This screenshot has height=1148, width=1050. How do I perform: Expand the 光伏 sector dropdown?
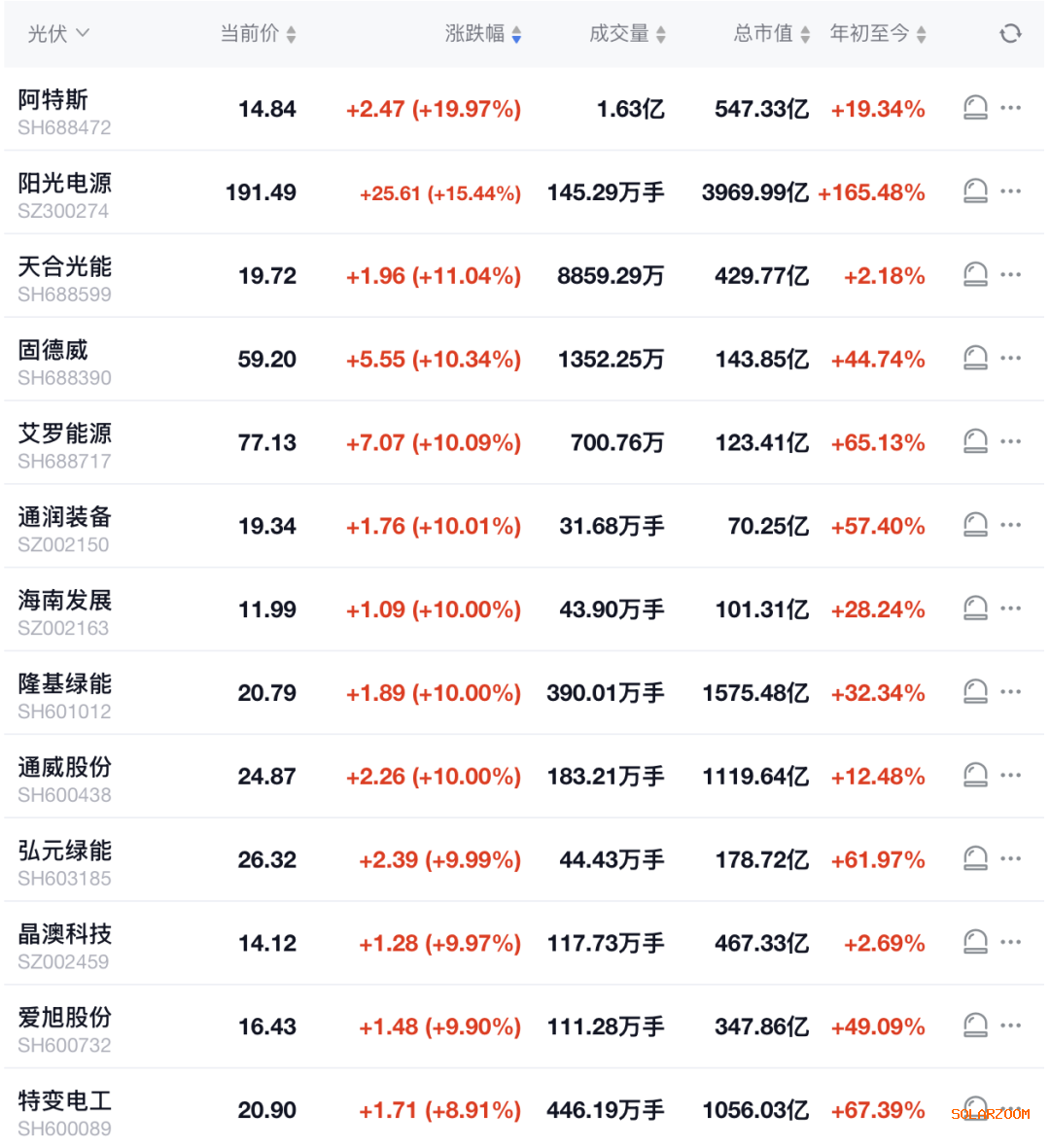58,34
